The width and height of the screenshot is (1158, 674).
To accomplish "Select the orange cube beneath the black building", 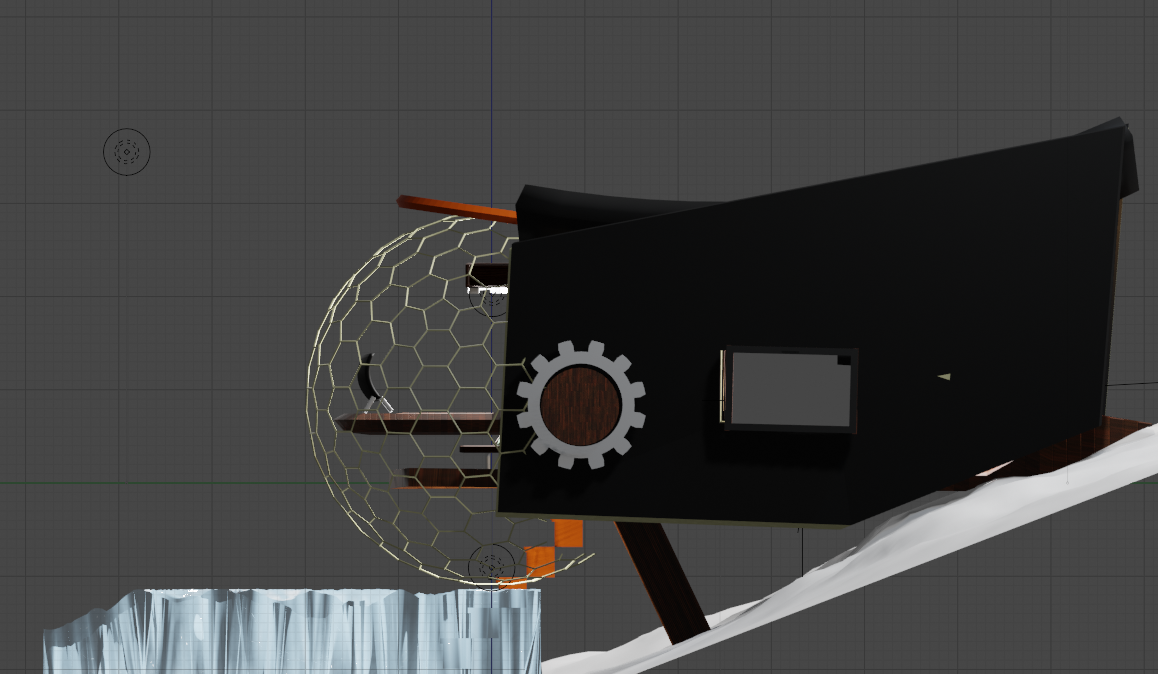I will coord(567,534).
